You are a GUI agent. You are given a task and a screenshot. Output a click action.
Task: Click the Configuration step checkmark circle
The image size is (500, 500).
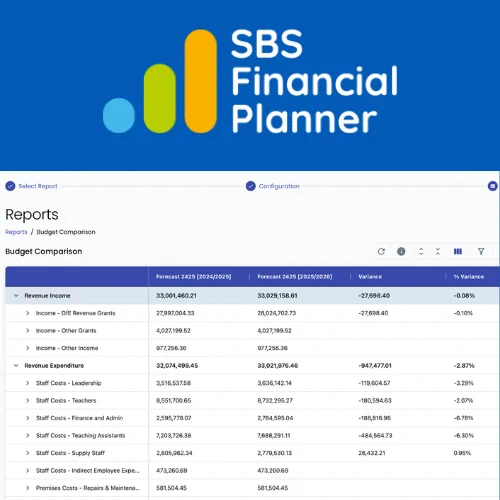coord(251,186)
